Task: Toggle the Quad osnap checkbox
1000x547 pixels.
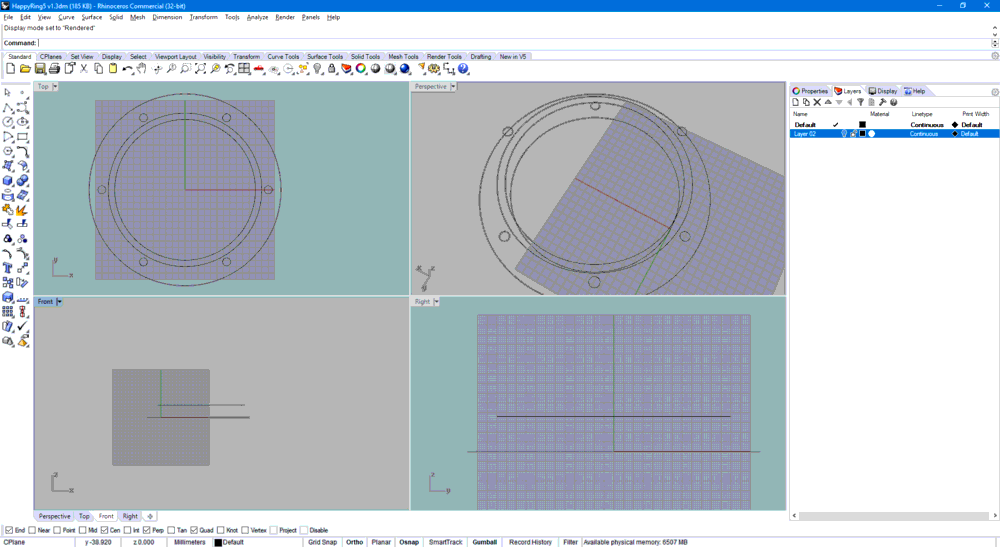Action: (194, 530)
